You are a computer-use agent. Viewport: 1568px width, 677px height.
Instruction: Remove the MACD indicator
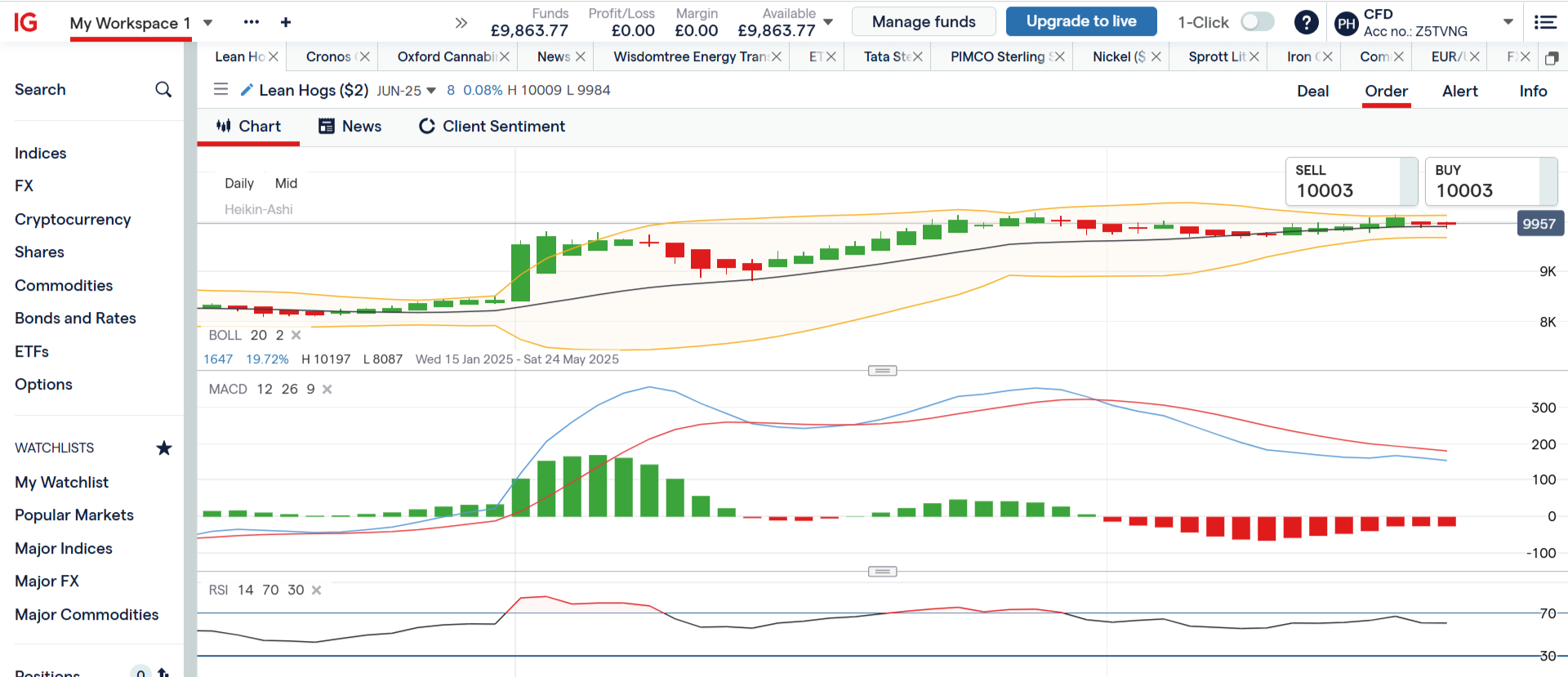click(327, 390)
